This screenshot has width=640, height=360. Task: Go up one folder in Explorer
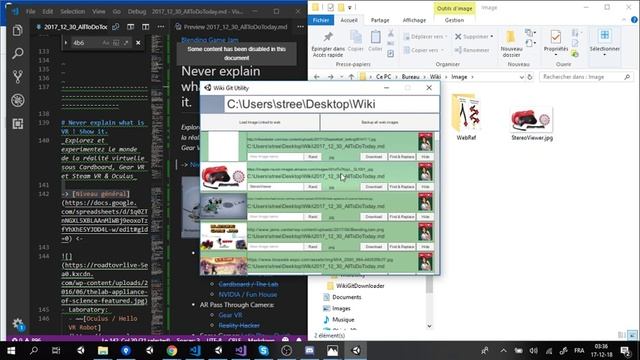pyautogui.click(x=351, y=77)
